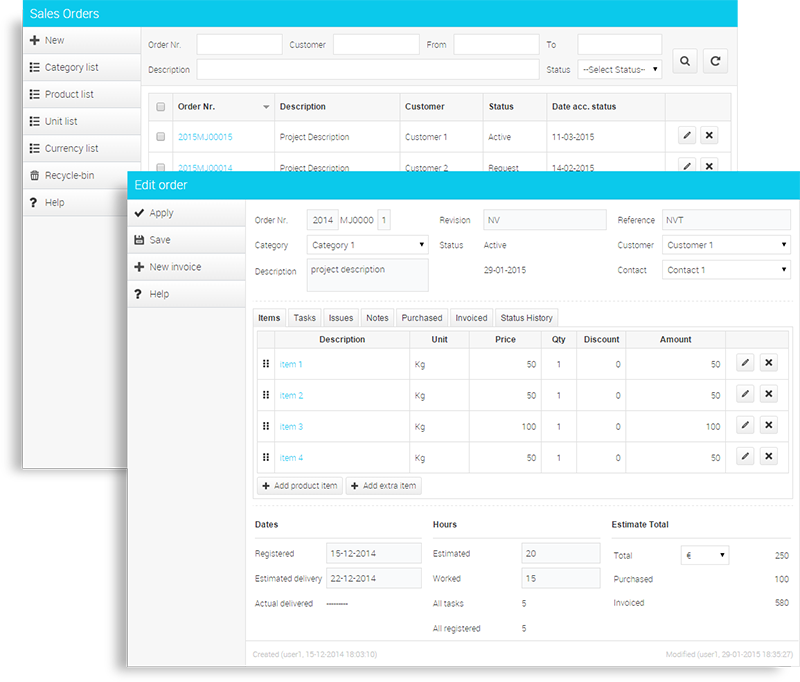Click the Estimated hours input field

[558, 553]
